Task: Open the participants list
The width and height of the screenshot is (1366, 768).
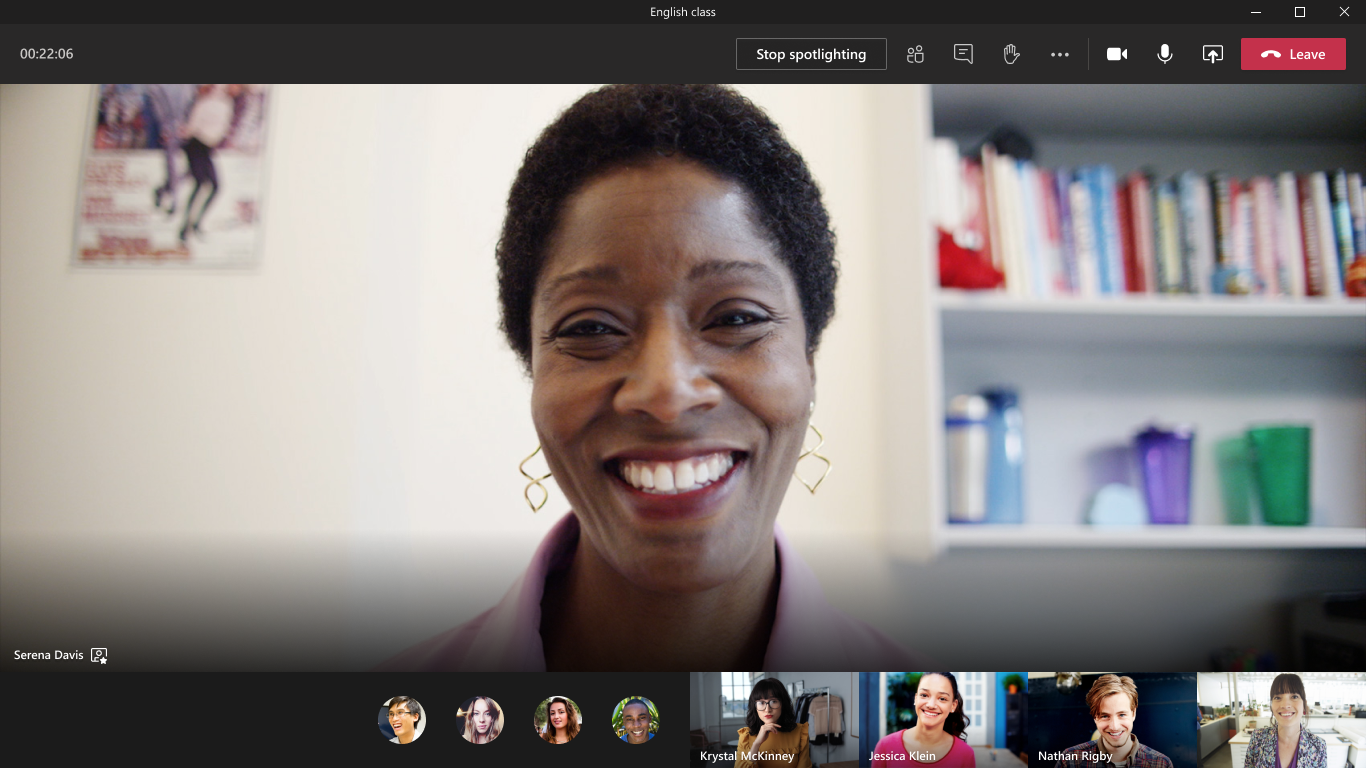Action: 915,54
